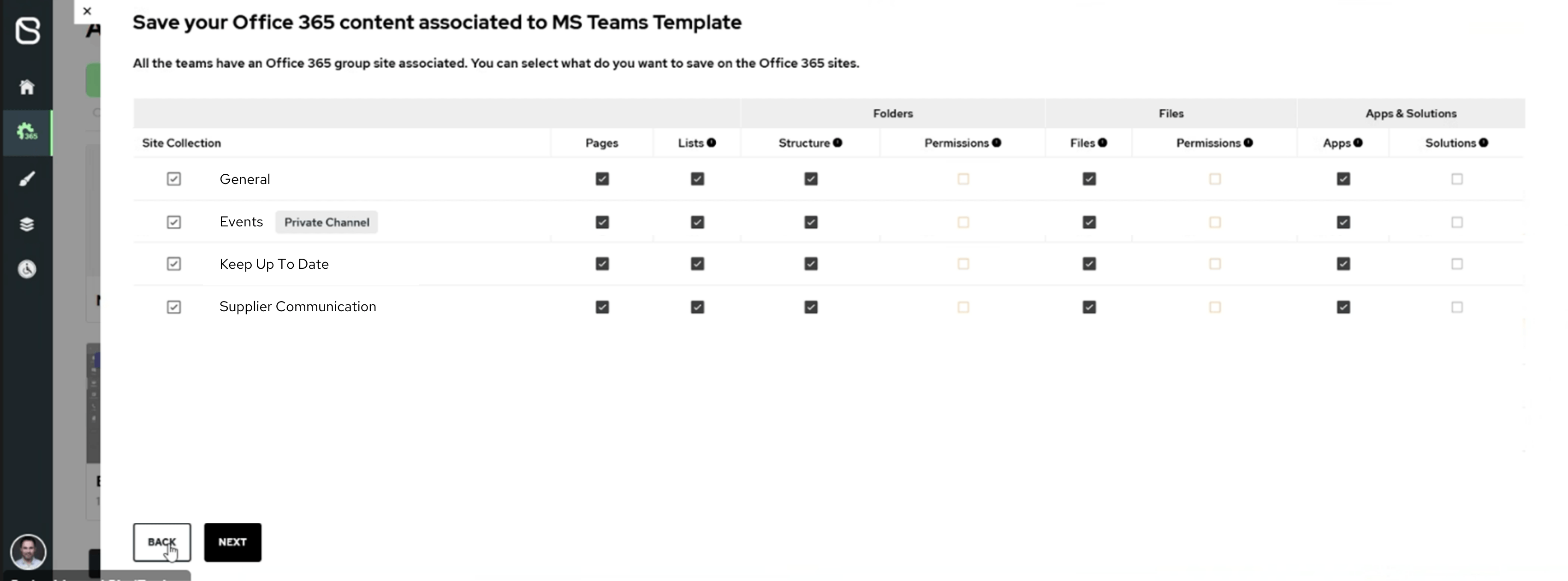Uncheck Pages for Keep Up To Date
The image size is (1568, 581).
pos(602,263)
